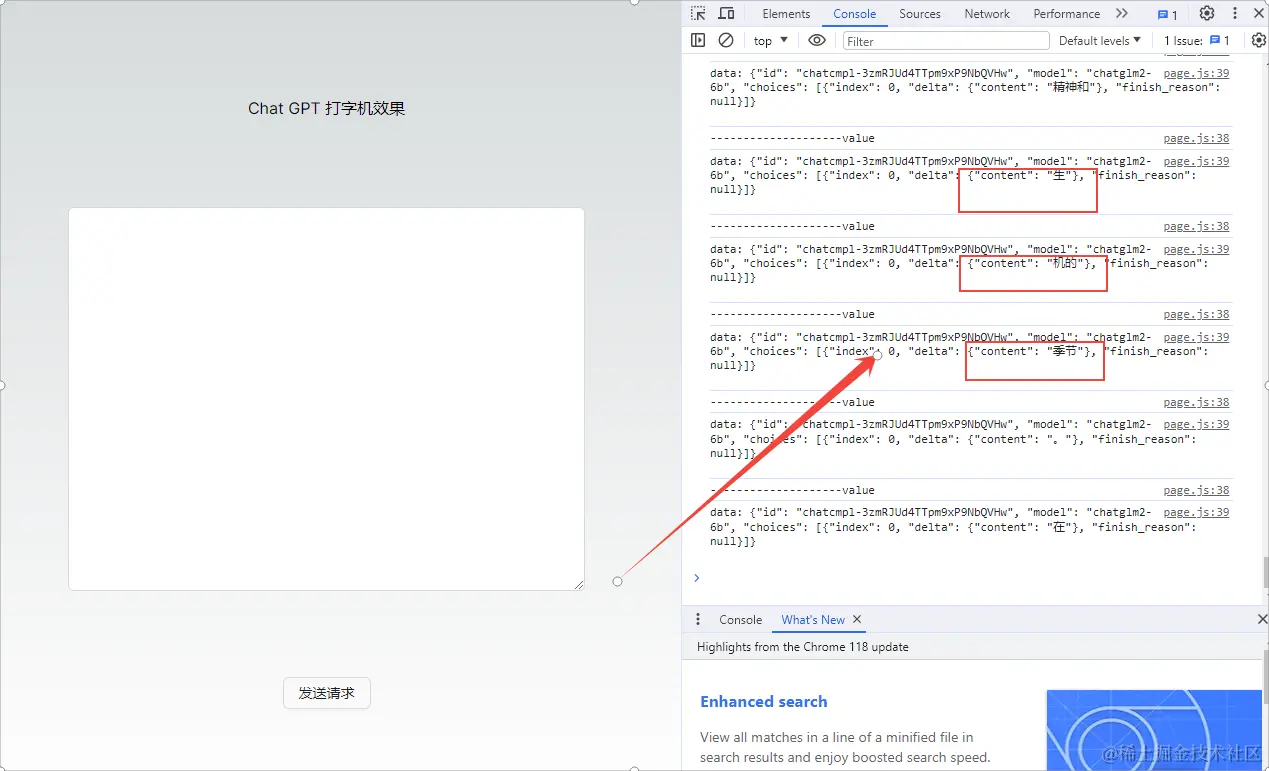Click the 发送请求 button

tap(327, 693)
